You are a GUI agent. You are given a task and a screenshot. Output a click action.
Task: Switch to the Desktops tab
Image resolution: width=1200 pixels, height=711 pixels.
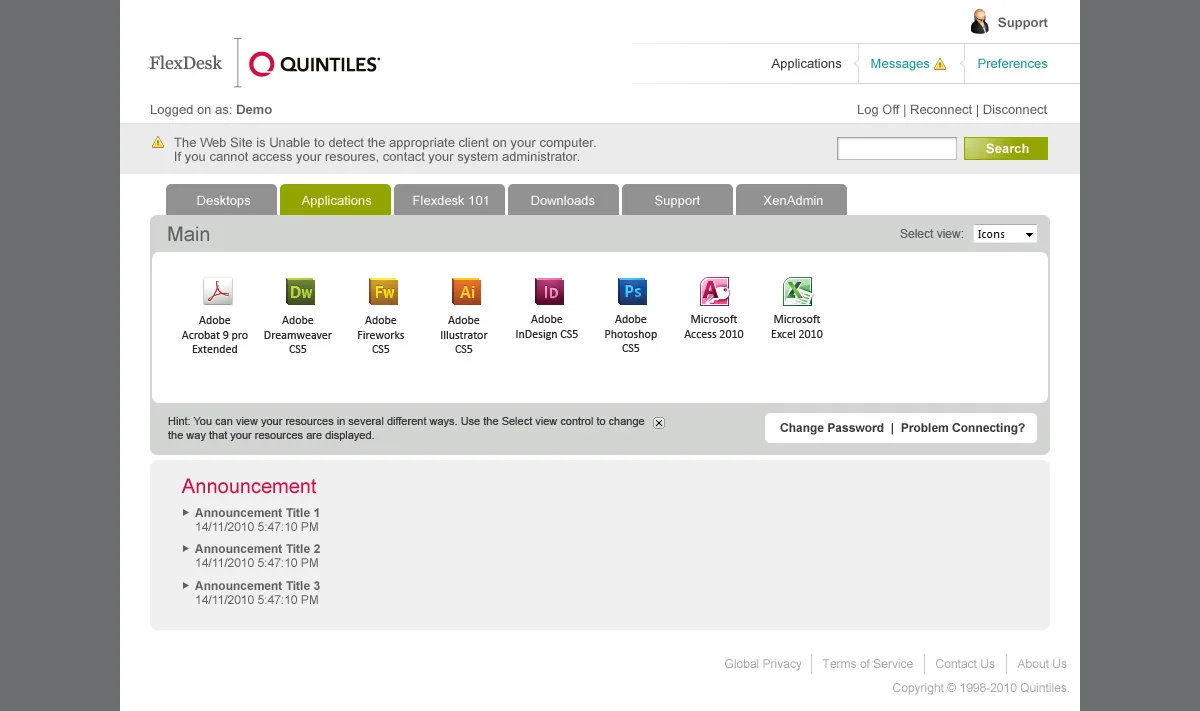click(x=223, y=200)
